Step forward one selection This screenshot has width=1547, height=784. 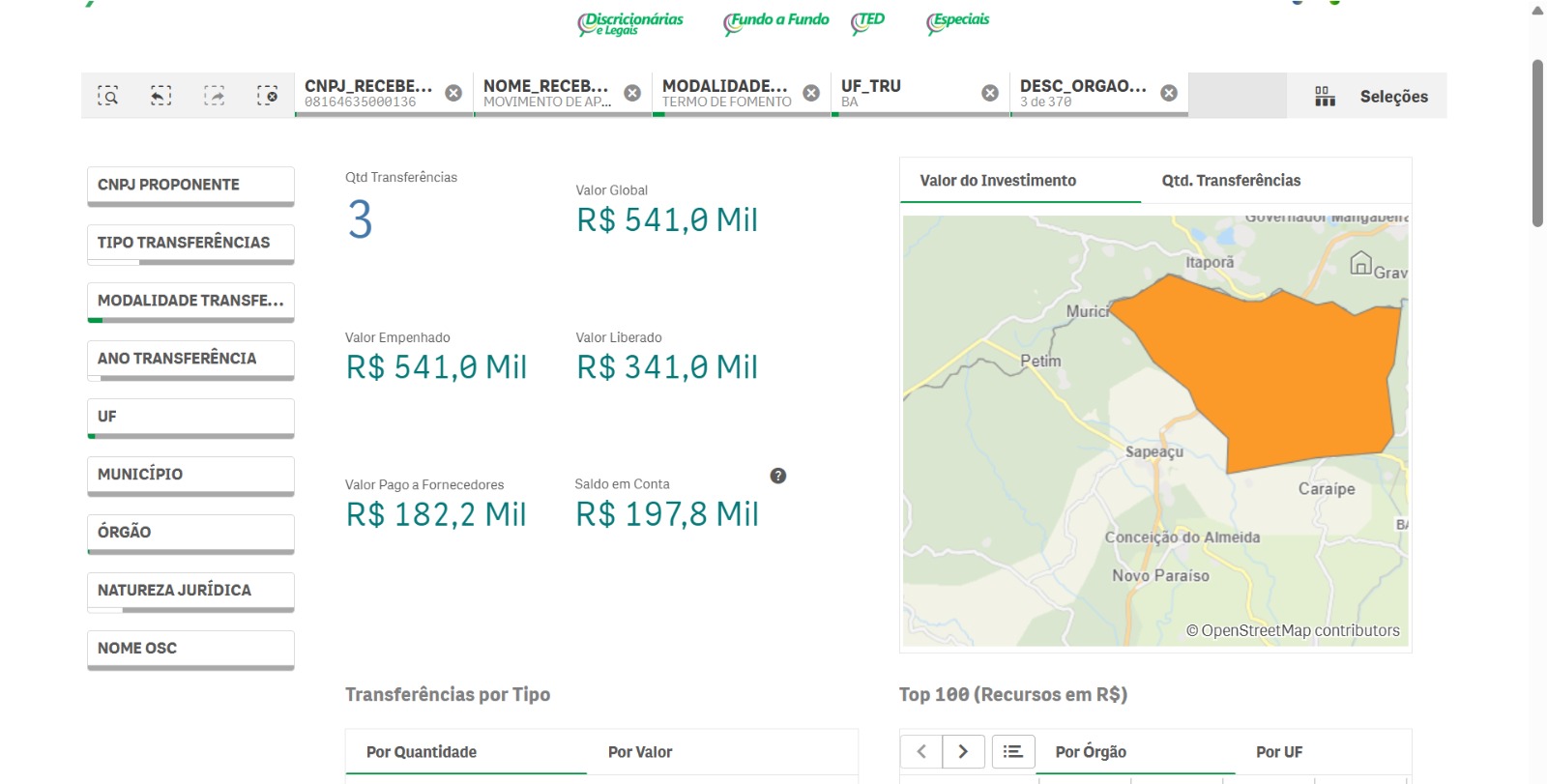coord(214,96)
